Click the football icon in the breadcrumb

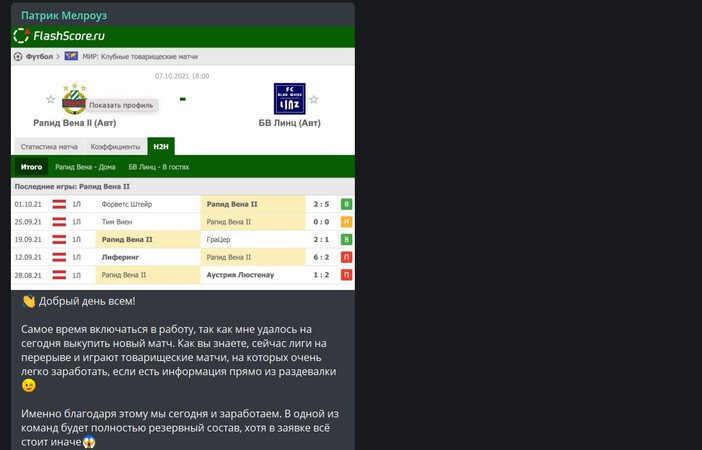tap(17, 56)
